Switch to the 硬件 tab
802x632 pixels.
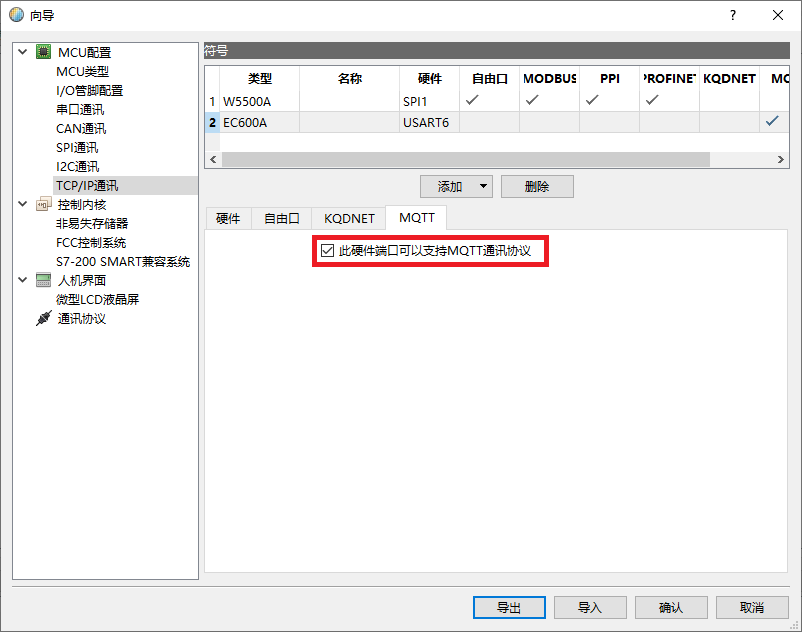(228, 218)
